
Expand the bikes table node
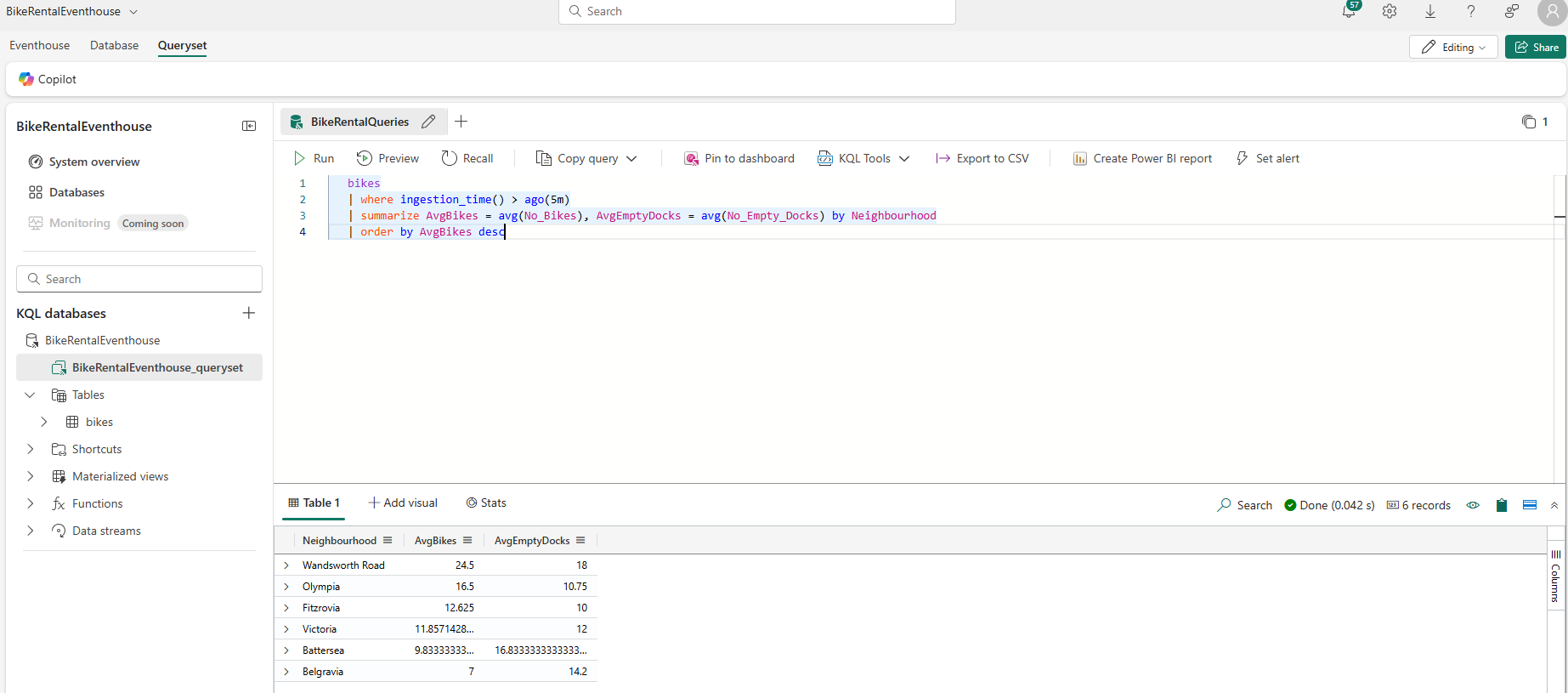(44, 422)
